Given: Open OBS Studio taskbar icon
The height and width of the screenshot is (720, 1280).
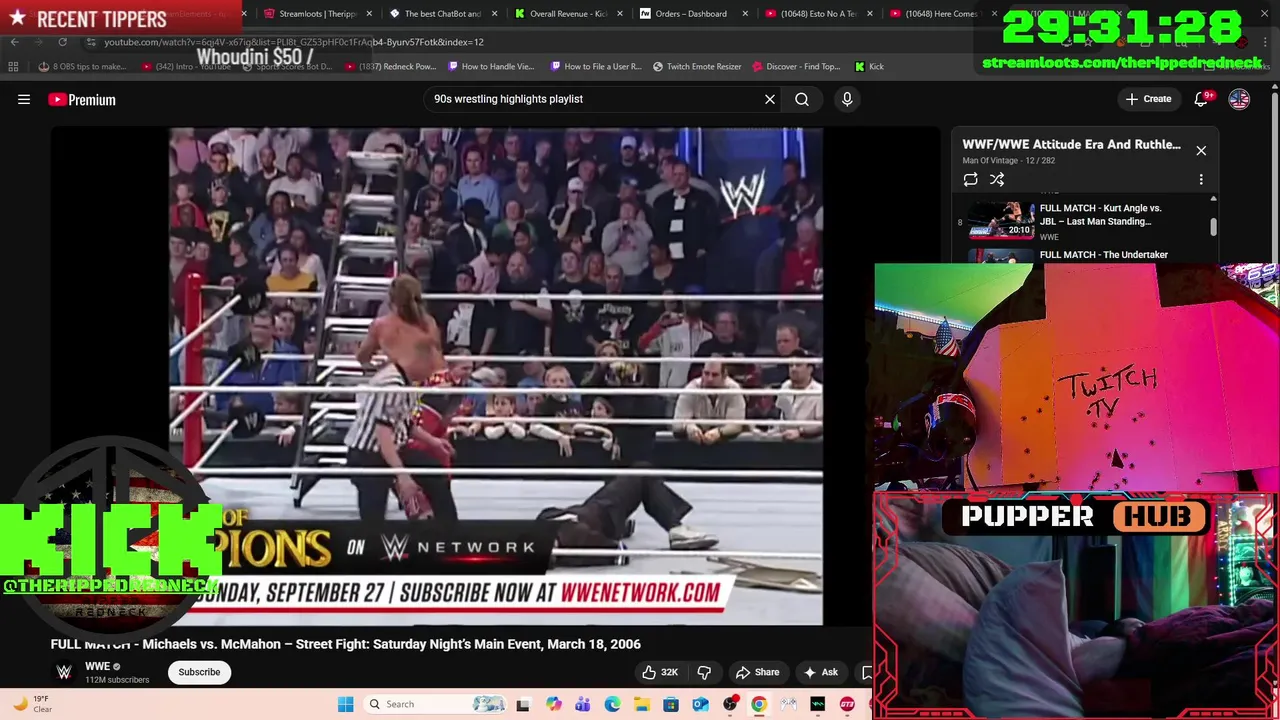Looking at the screenshot, I should [730, 704].
